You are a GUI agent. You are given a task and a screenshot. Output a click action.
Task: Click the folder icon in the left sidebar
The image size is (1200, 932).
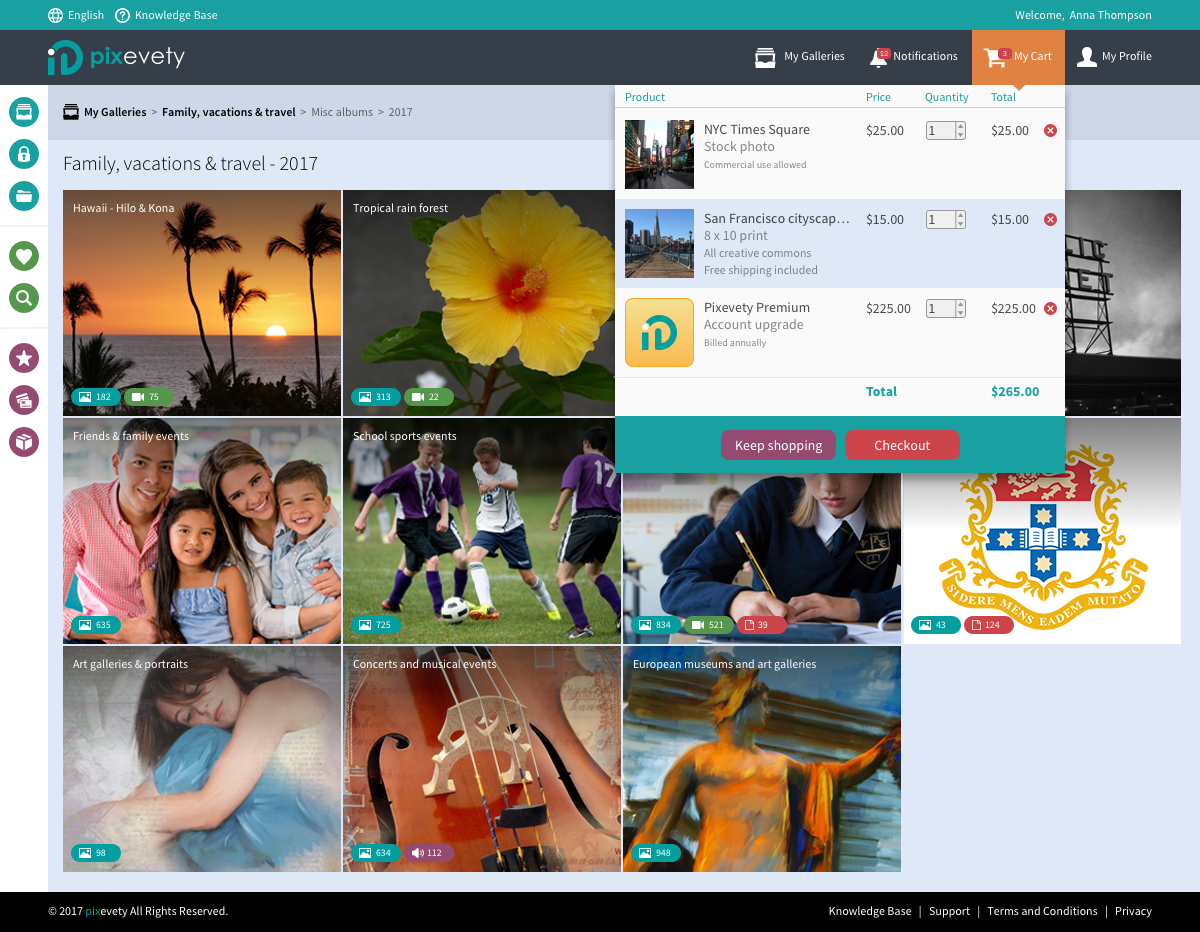click(x=24, y=195)
